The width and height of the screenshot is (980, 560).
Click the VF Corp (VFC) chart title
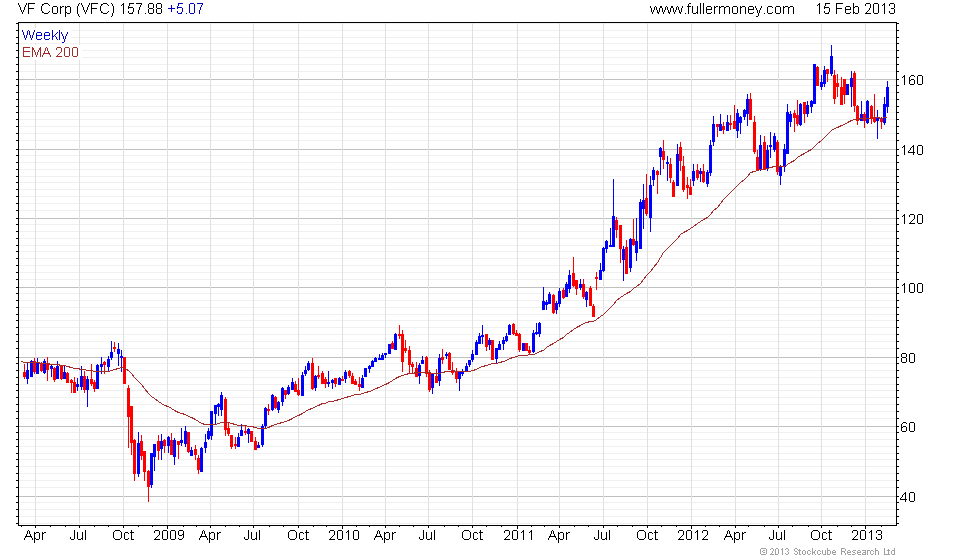67,9
